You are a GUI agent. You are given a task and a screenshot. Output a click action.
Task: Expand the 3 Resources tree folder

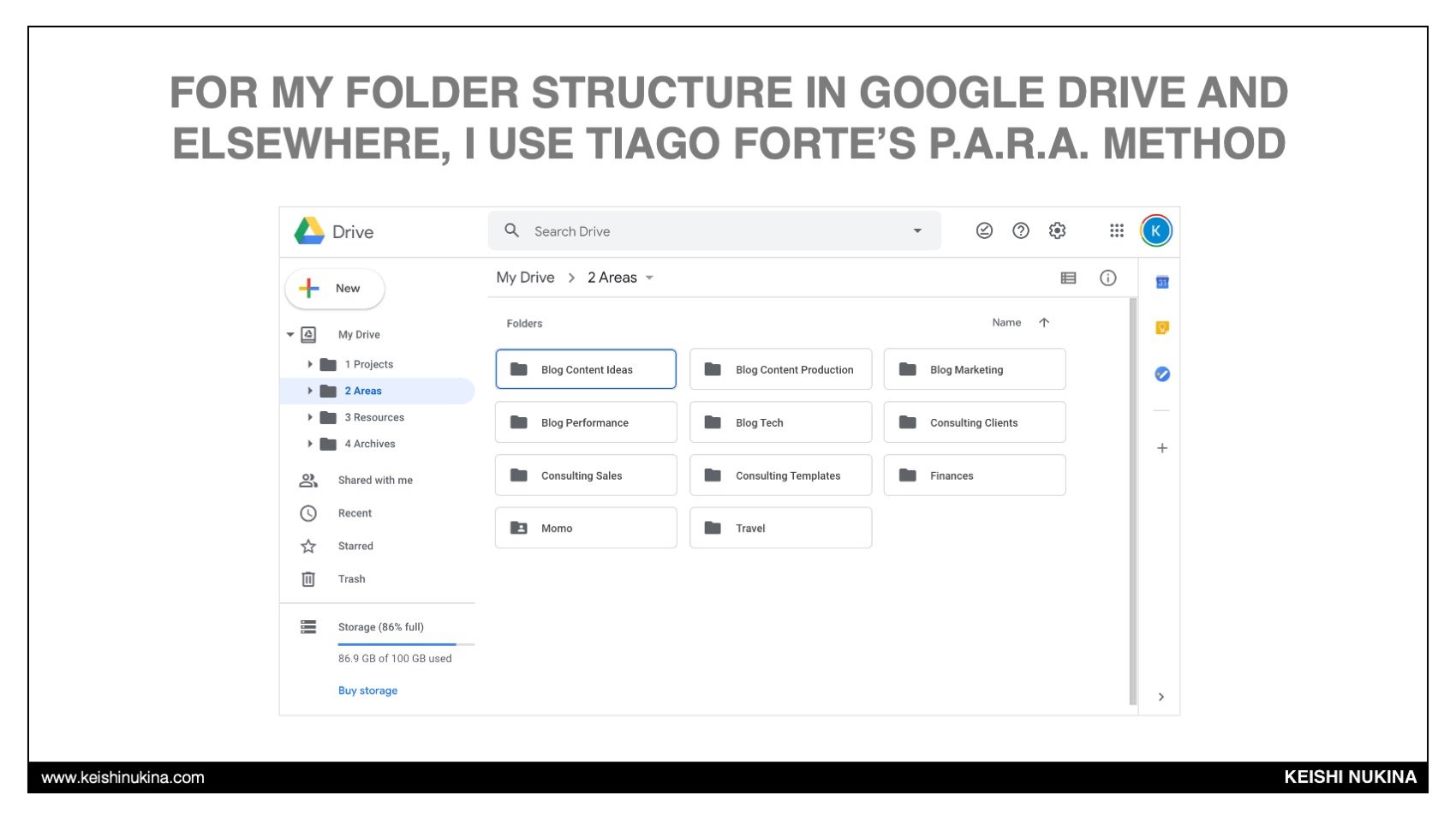(x=310, y=417)
